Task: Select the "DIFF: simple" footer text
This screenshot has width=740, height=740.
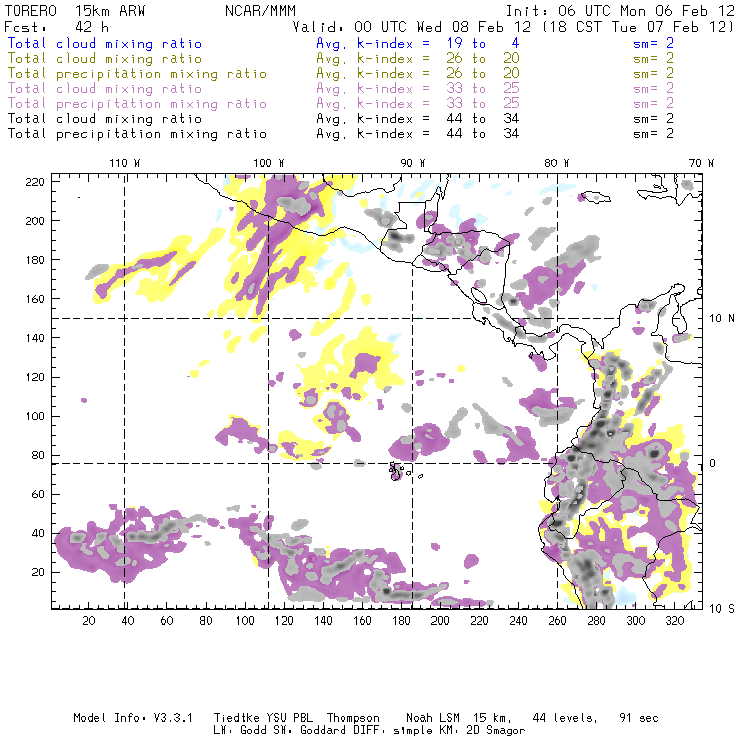Action: click(x=395, y=731)
